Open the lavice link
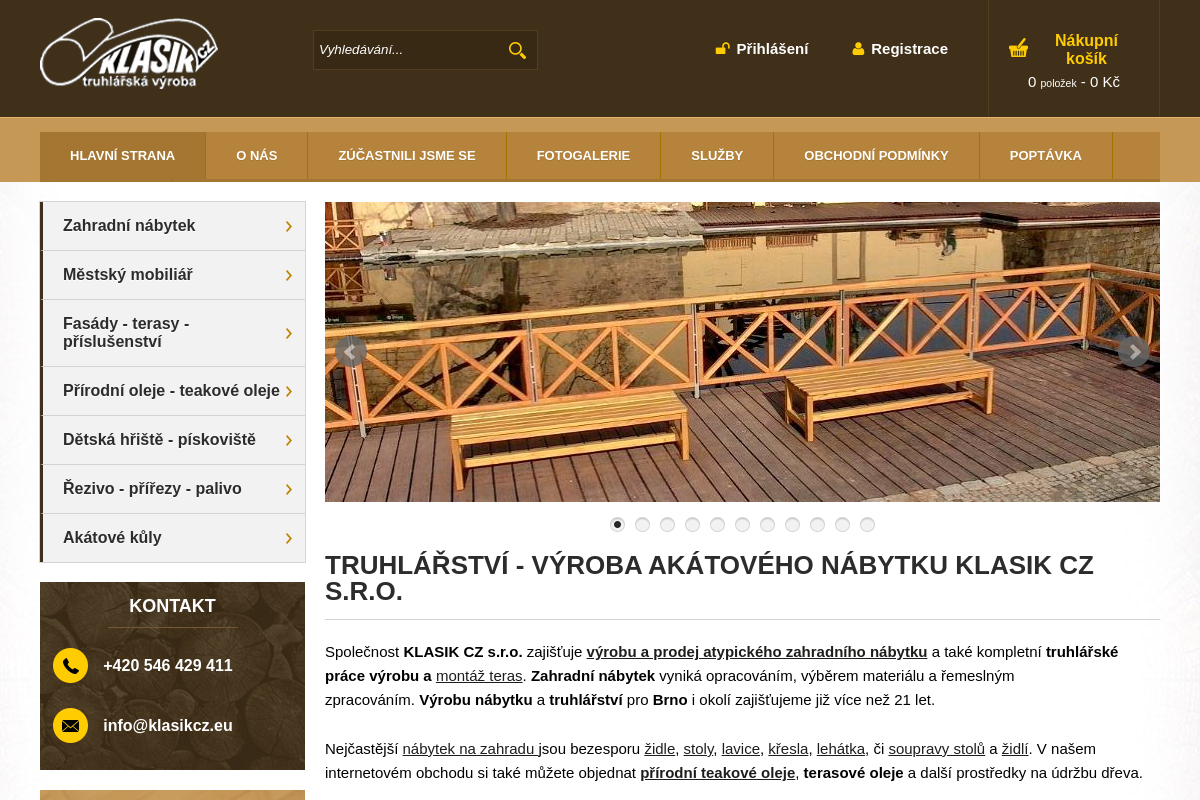1200x800 pixels. pos(741,749)
